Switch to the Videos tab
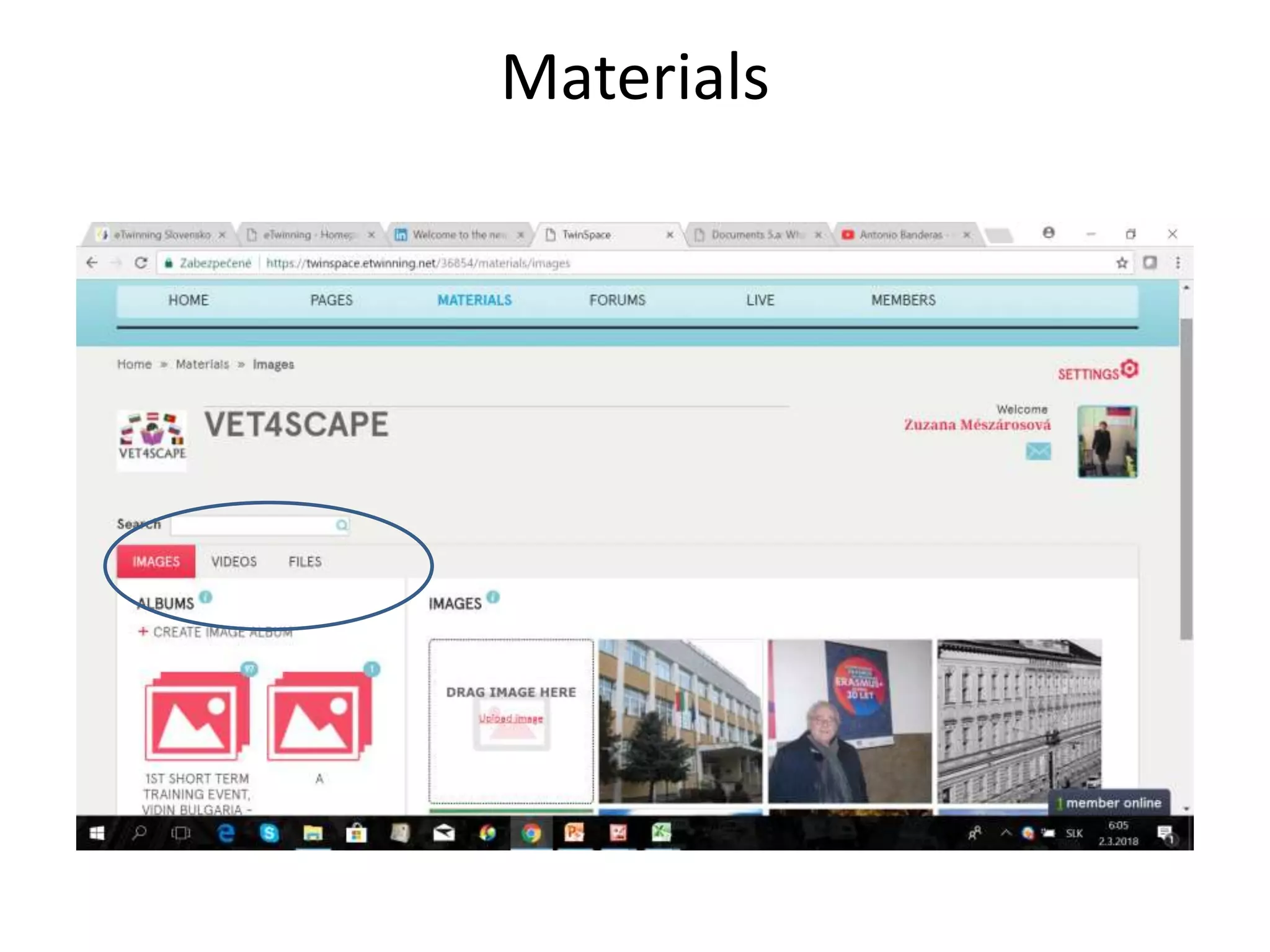The height and width of the screenshot is (952, 1270). 234,562
